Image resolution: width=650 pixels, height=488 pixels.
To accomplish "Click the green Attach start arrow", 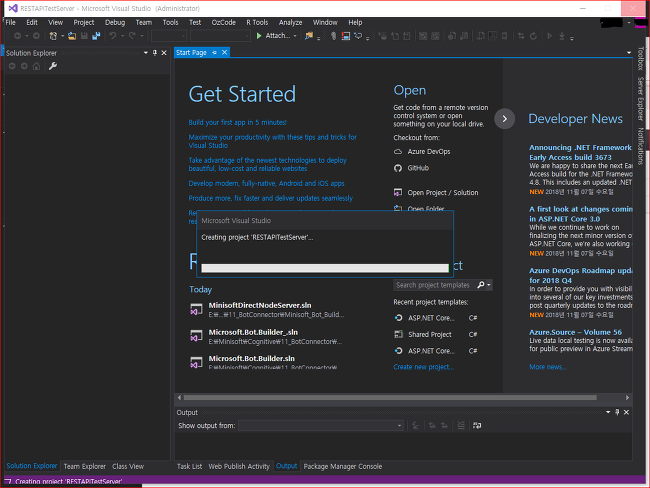I will [x=259, y=36].
